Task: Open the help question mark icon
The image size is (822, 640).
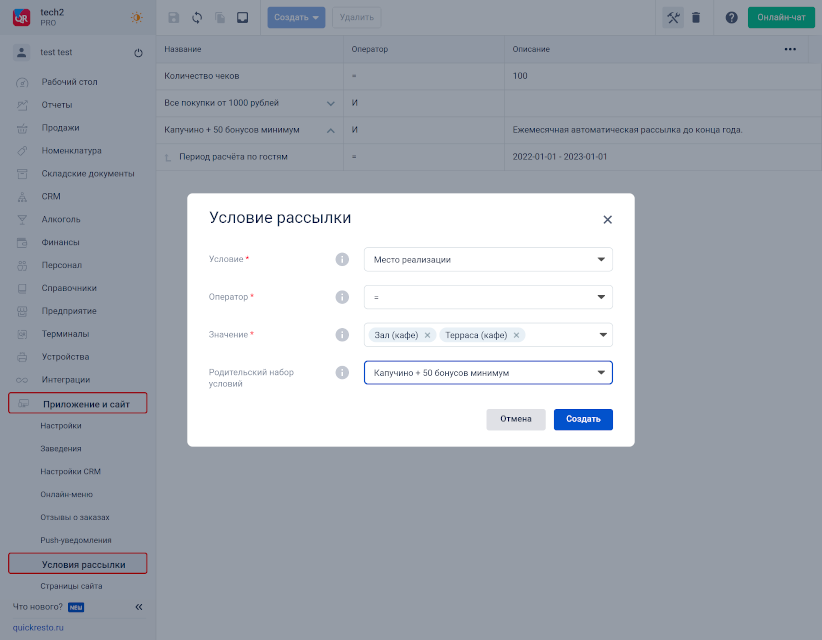Action: [731, 17]
